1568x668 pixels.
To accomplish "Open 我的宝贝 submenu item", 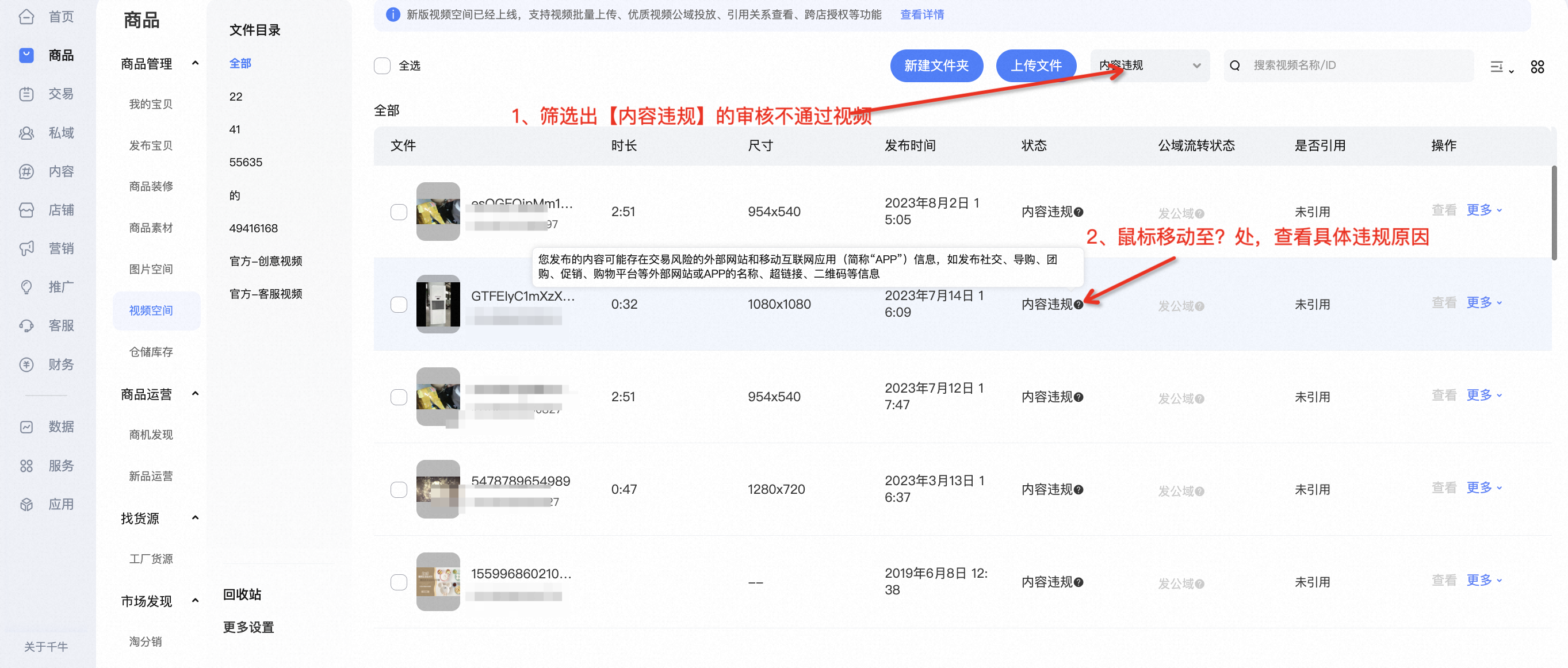I will click(150, 104).
